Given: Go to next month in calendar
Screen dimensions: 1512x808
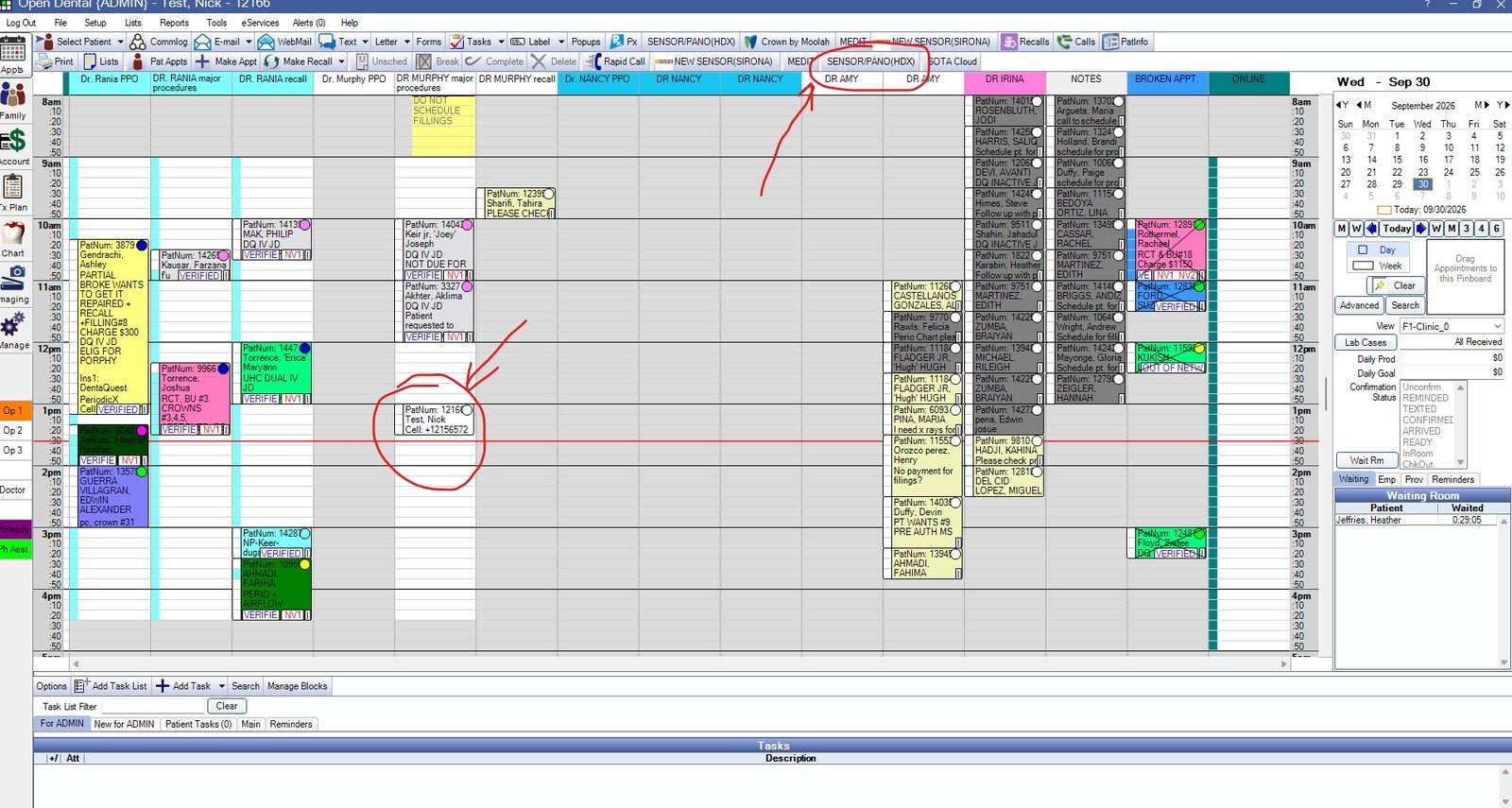Looking at the screenshot, I should click(x=1481, y=105).
